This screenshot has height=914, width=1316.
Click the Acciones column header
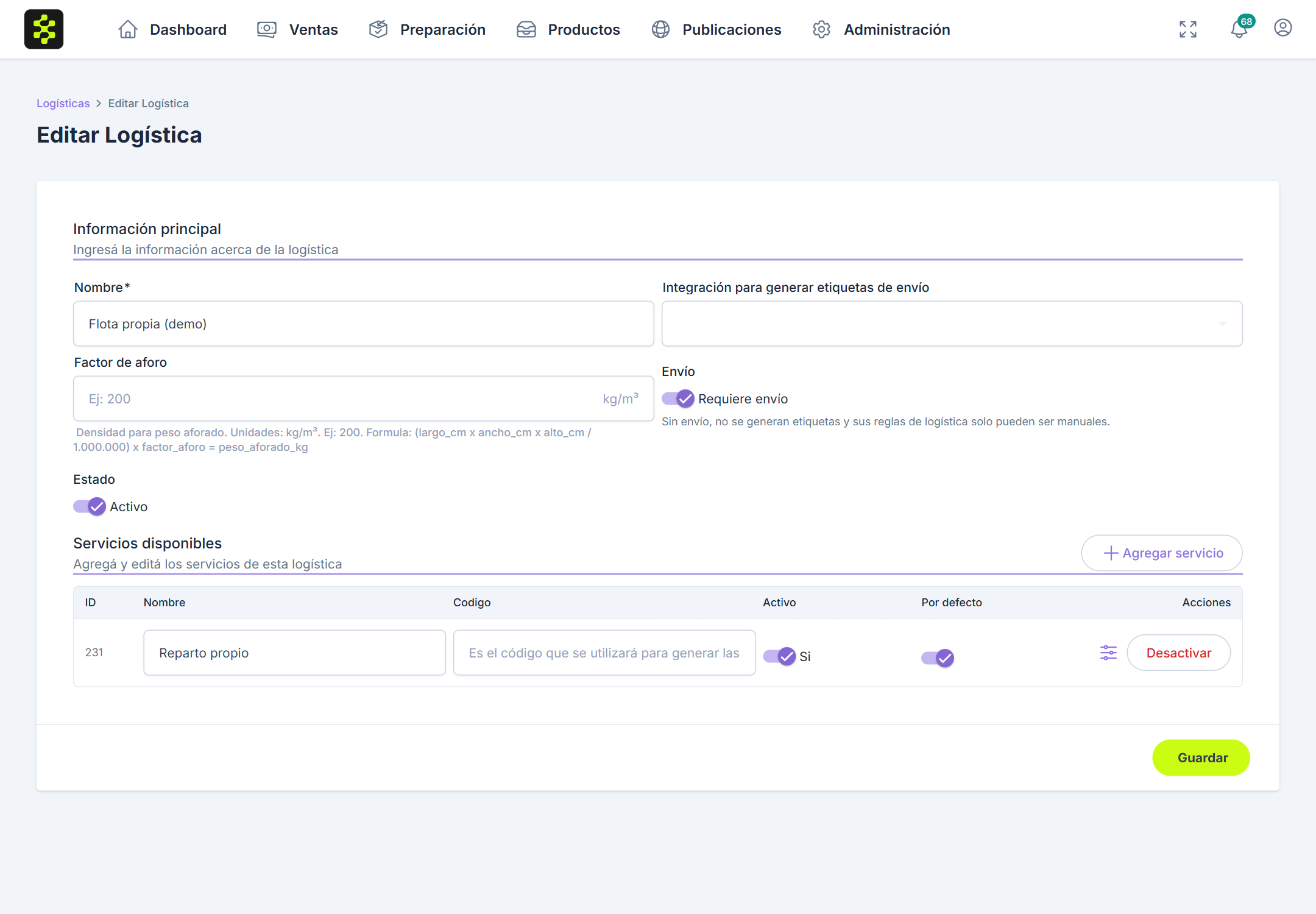(x=1206, y=603)
